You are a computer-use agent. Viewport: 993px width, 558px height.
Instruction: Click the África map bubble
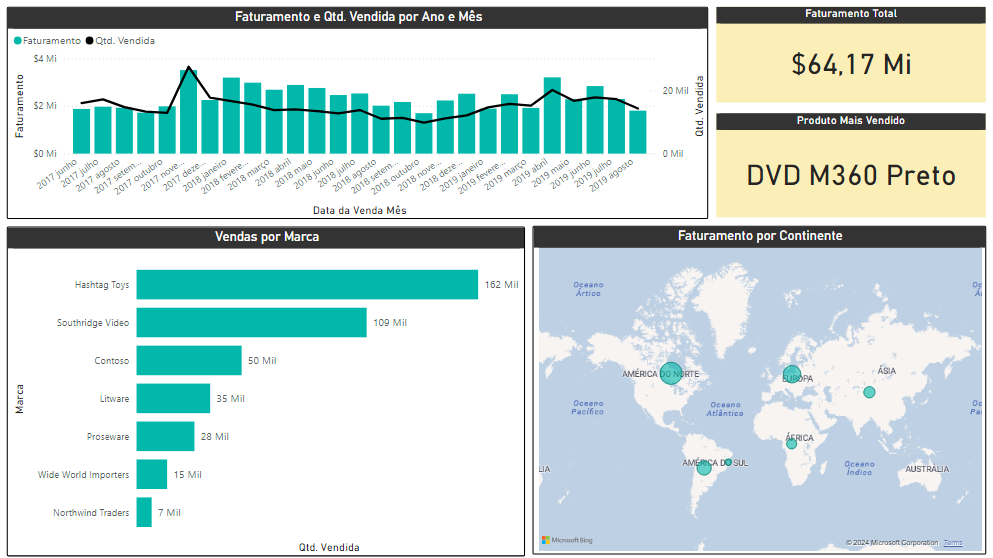[x=792, y=444]
